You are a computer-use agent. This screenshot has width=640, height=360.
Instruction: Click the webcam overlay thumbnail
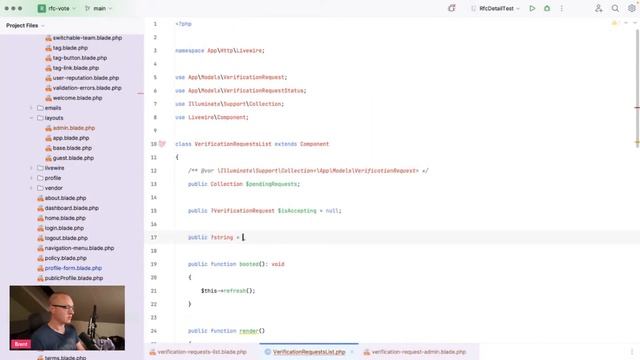[x=67, y=318]
